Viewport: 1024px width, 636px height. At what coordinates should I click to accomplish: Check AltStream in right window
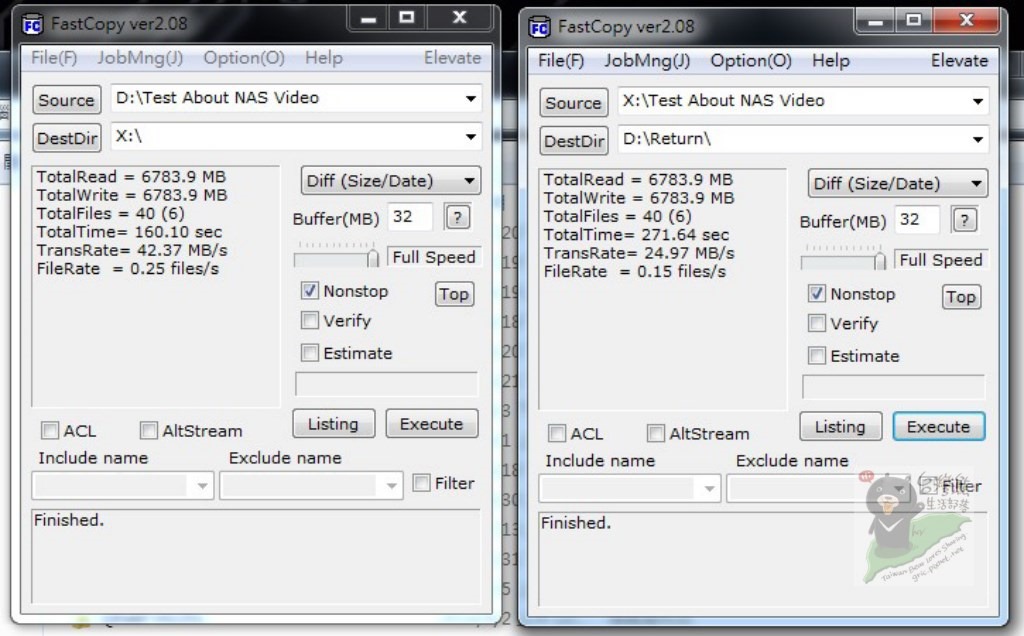click(656, 433)
